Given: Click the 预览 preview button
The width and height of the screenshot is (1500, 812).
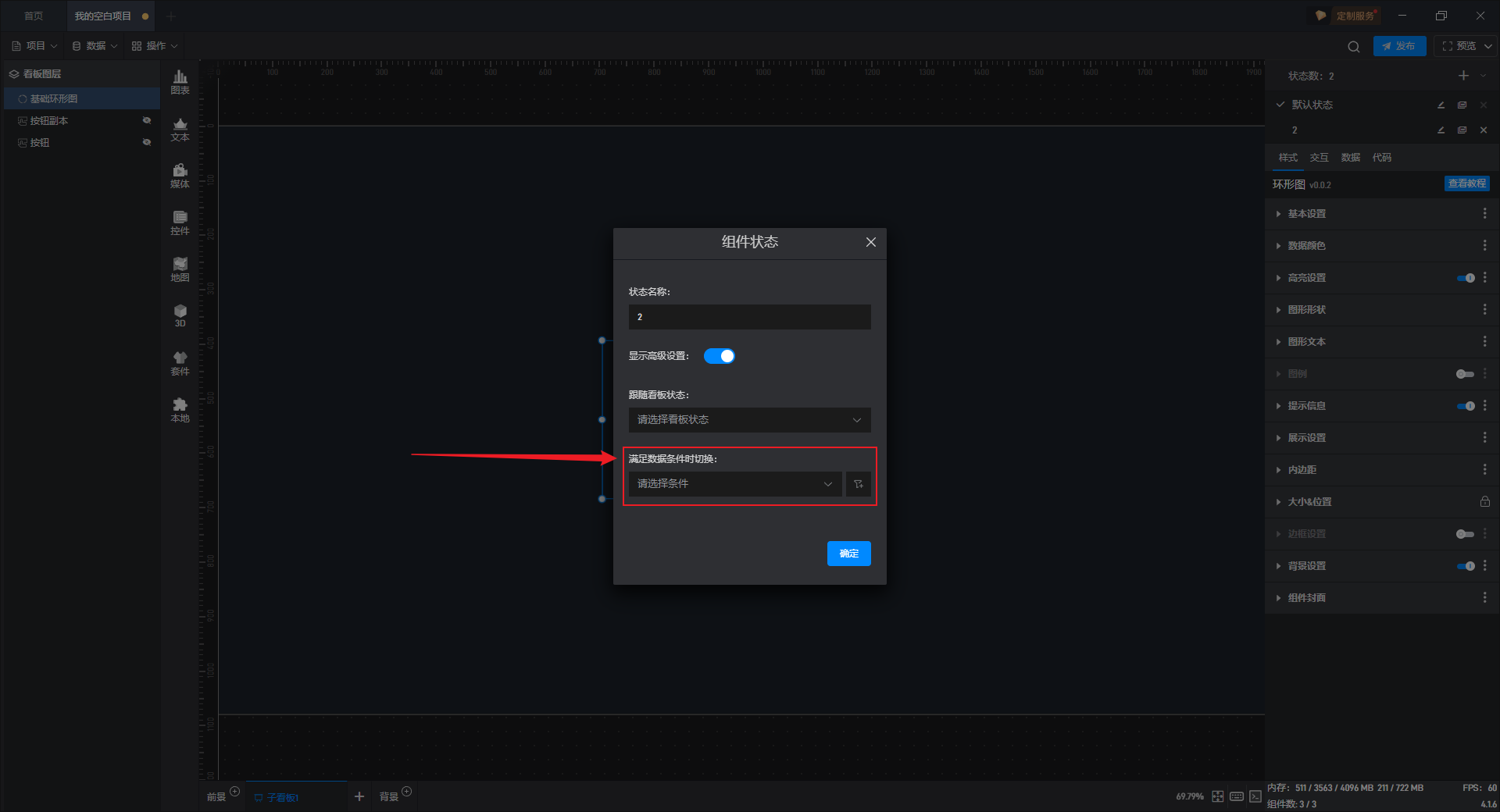Looking at the screenshot, I should [x=1459, y=46].
